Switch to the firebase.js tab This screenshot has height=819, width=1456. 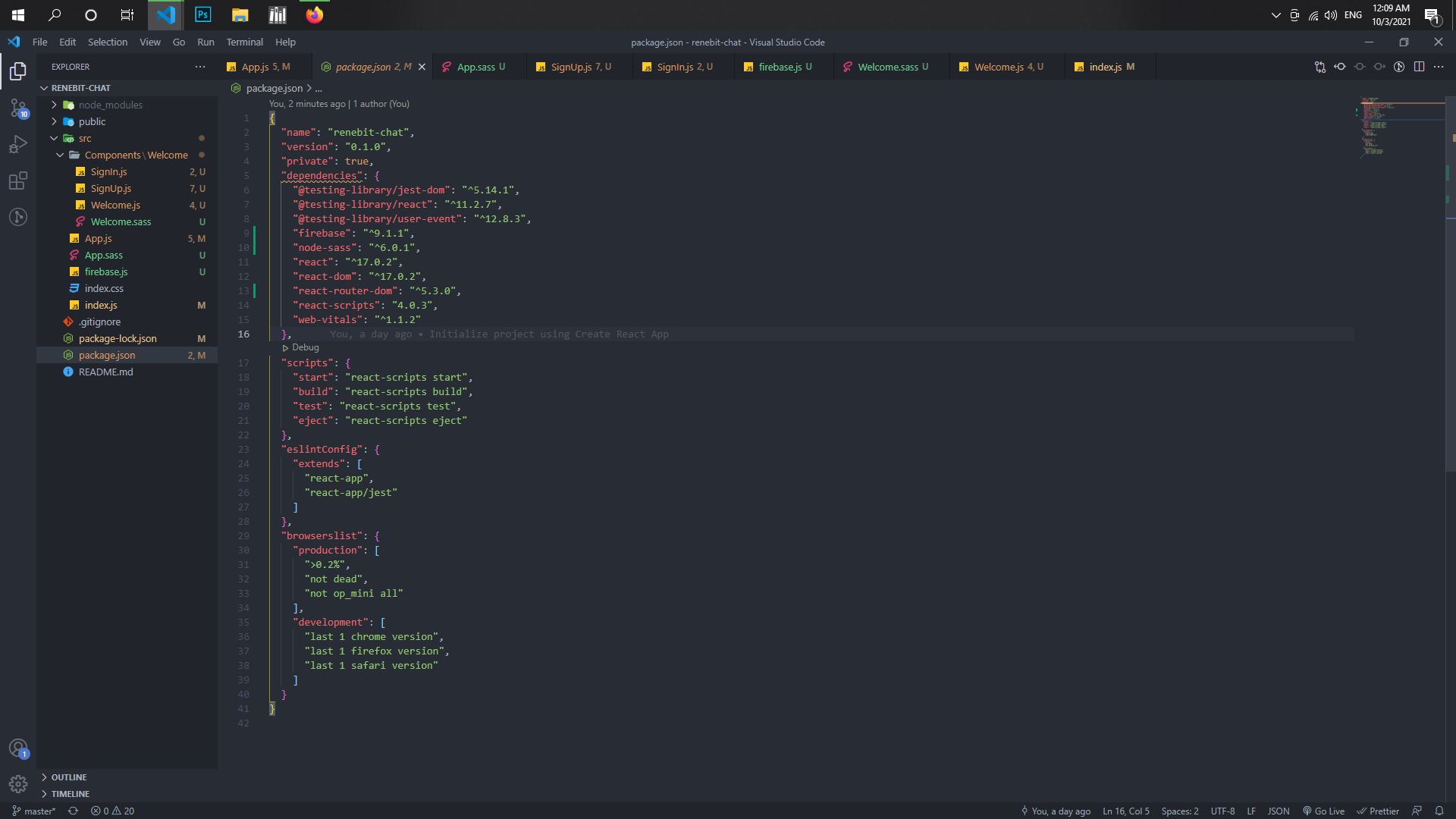784,67
